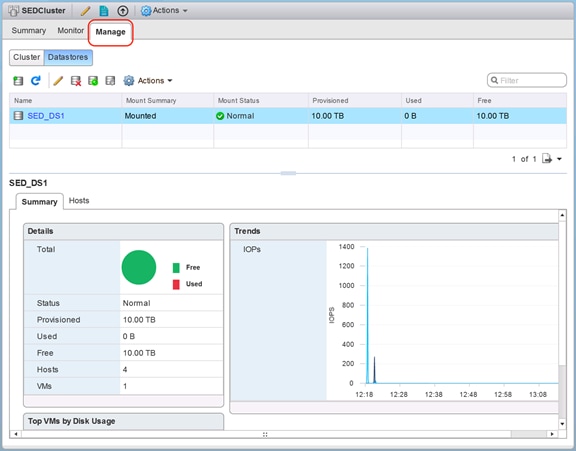This screenshot has width=576, height=451.
Task: Open the datastore toolbar Actions dropdown
Action: (x=148, y=80)
